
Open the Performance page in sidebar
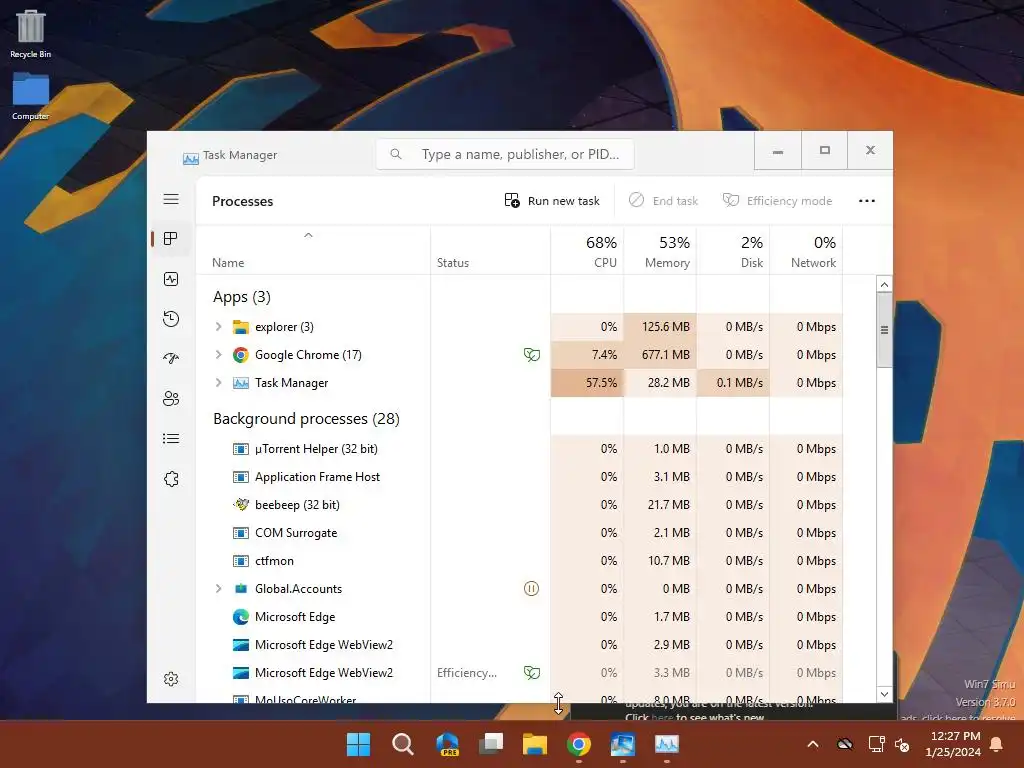pos(171,280)
